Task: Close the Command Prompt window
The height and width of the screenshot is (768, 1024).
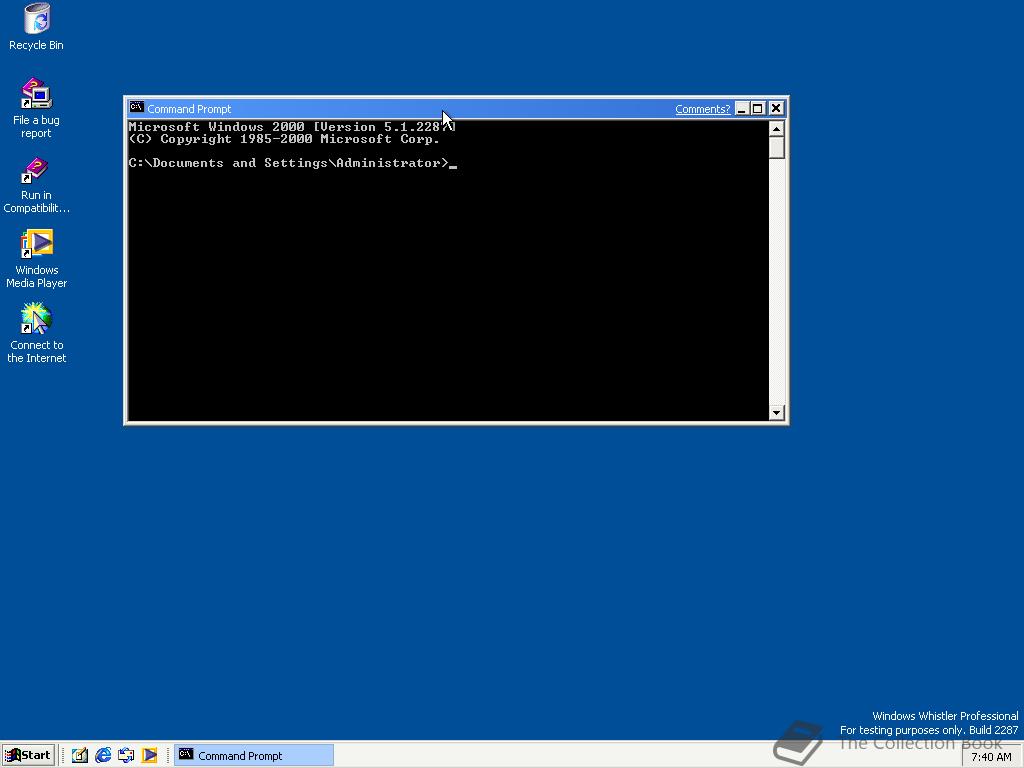Action: pos(776,108)
